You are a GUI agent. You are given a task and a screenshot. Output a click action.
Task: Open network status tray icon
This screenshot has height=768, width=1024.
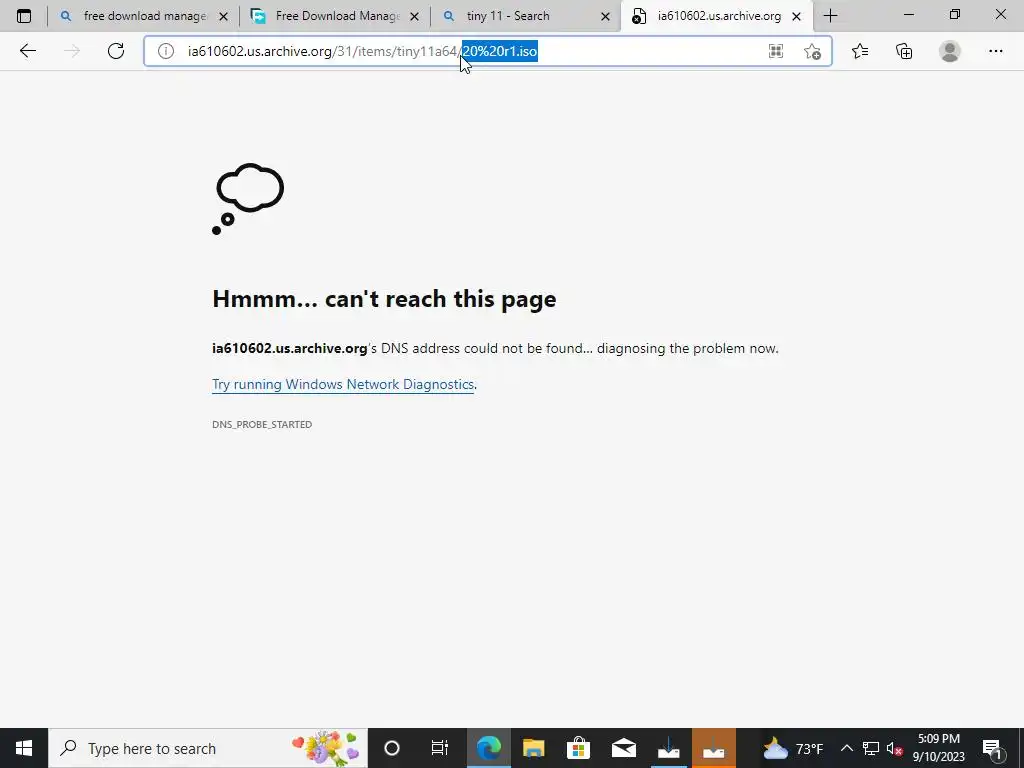click(871, 748)
